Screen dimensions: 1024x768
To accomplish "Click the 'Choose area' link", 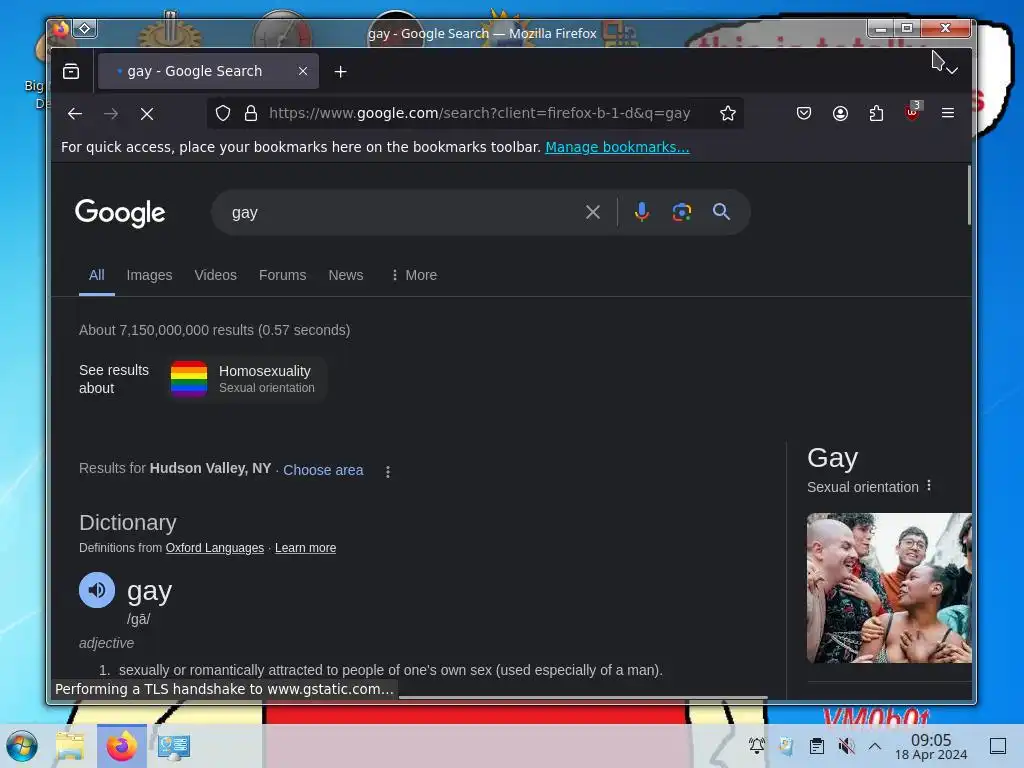I will 323,470.
